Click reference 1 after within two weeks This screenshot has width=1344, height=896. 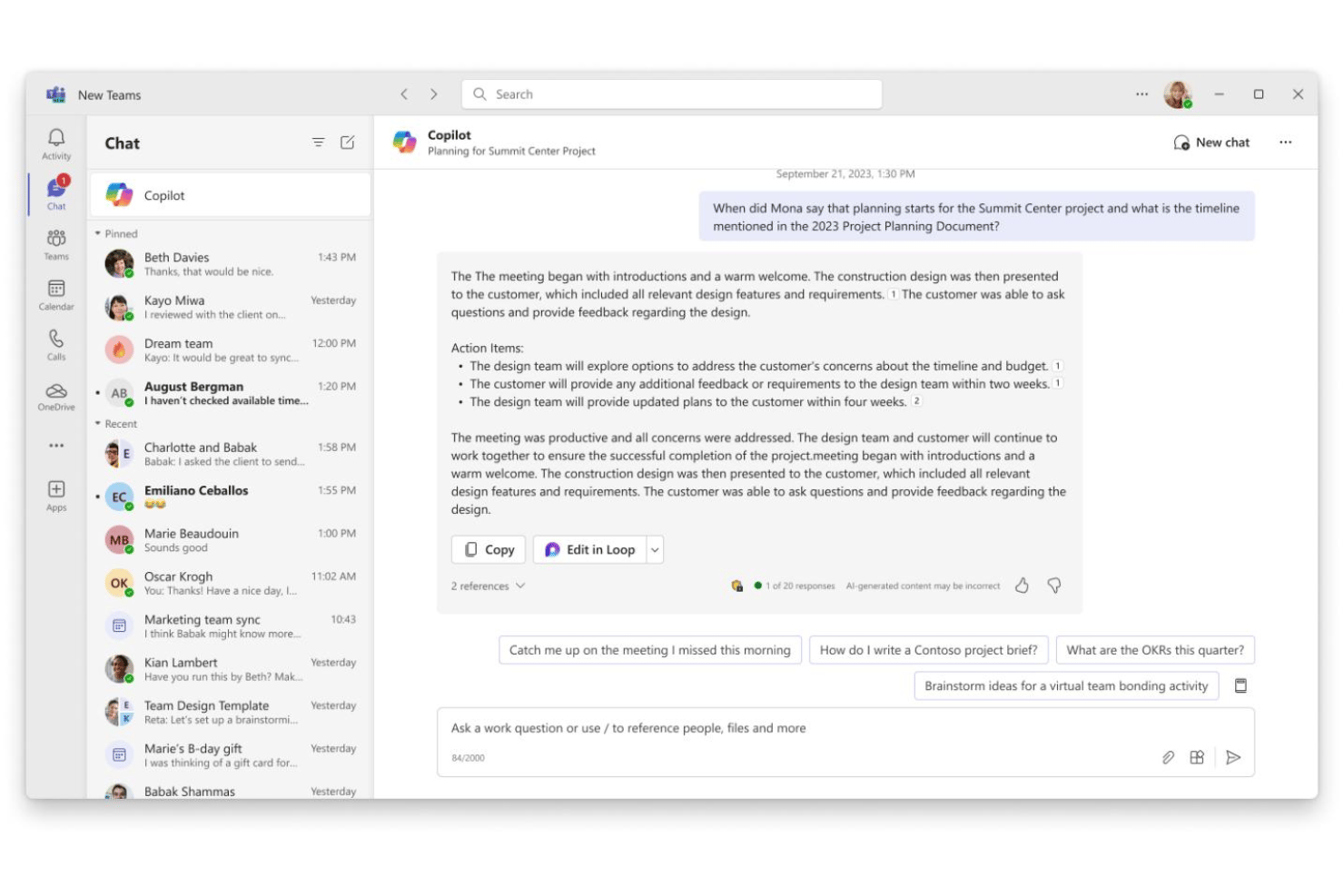1058,384
